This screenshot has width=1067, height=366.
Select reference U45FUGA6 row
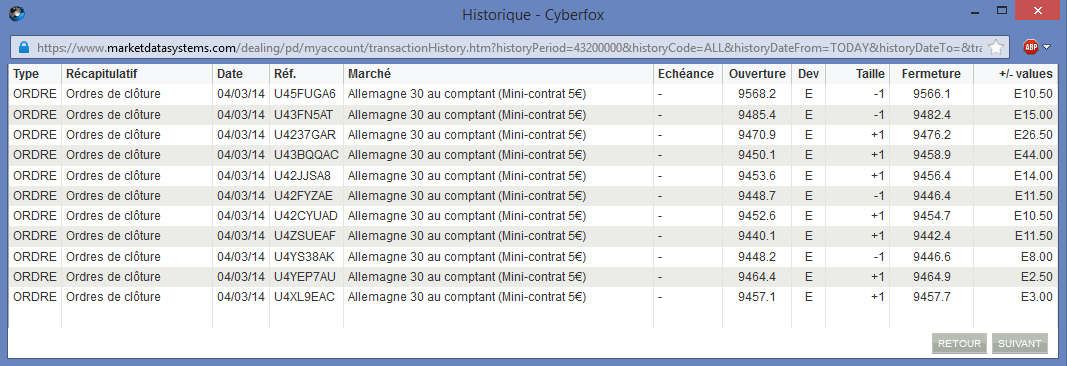533,94
